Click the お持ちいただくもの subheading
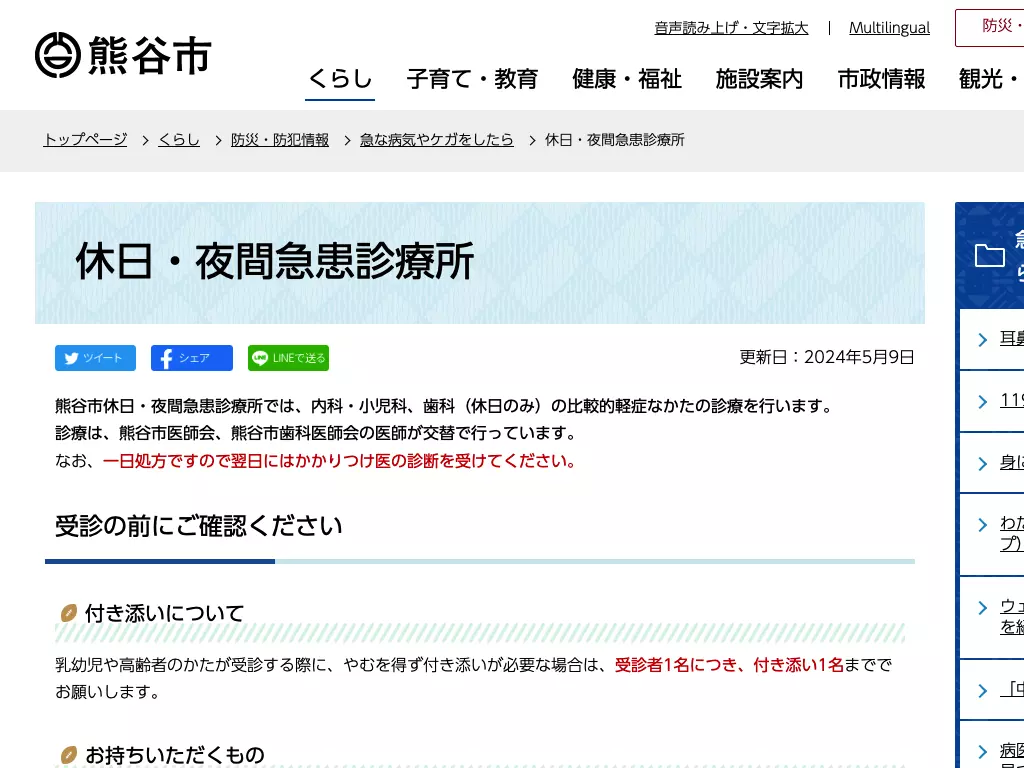This screenshot has height=768, width=1024. (x=175, y=755)
